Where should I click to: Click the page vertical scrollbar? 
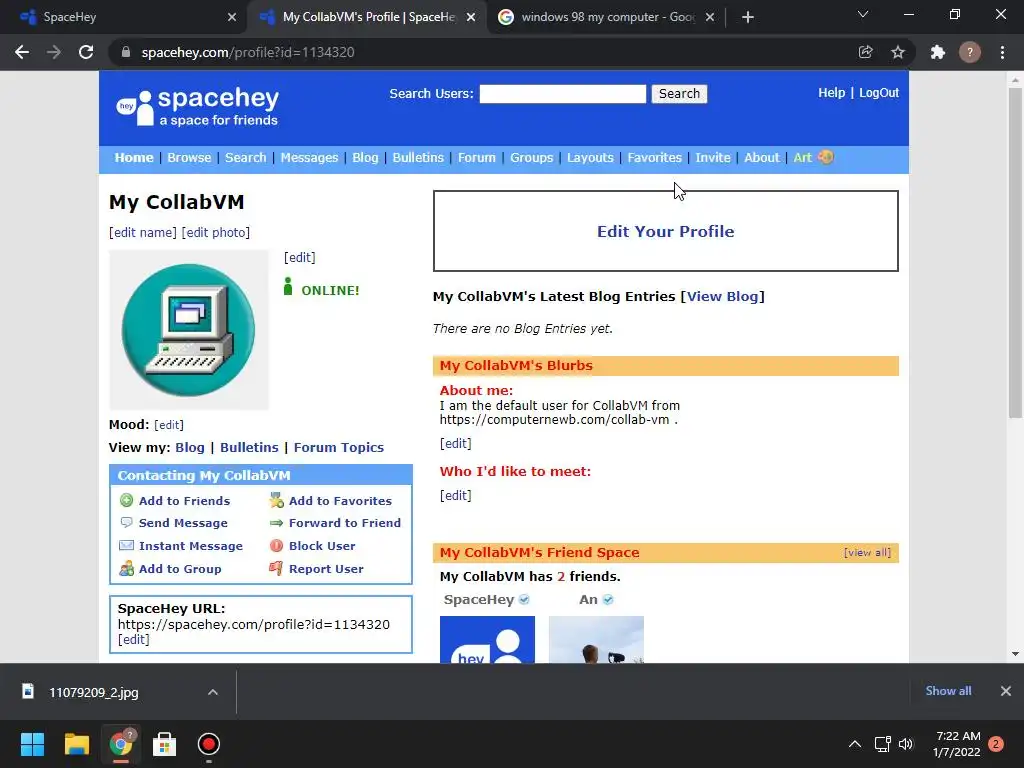coord(1015,252)
